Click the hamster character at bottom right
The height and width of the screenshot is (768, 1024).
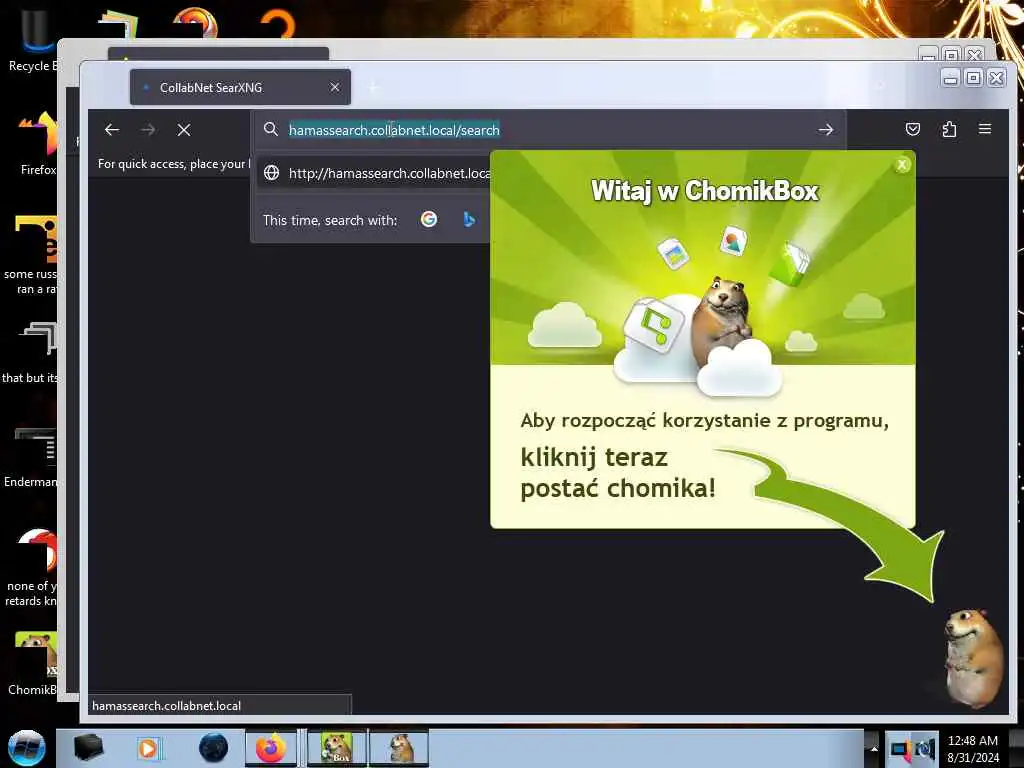point(973,657)
